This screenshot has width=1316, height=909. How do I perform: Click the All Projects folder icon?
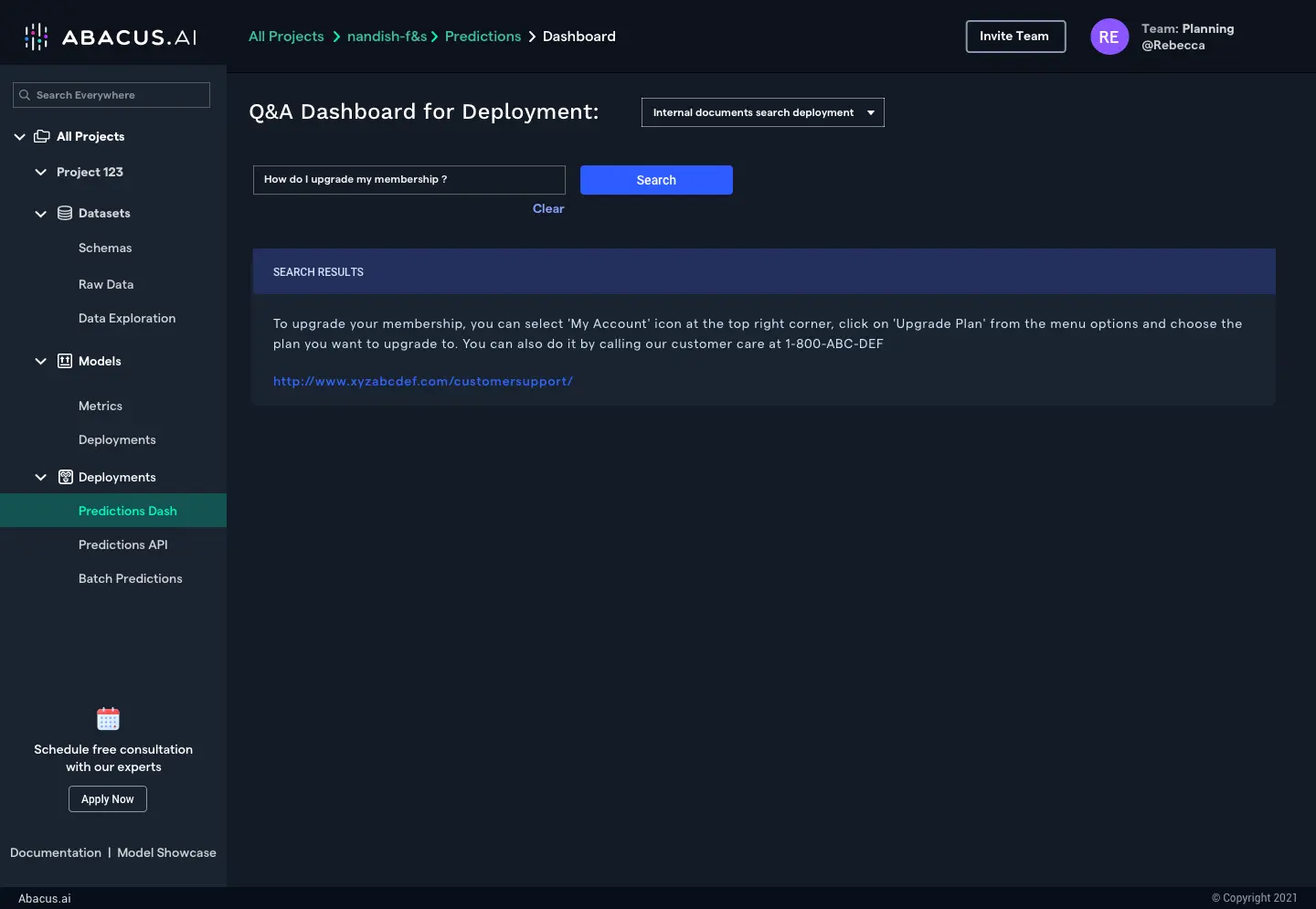pos(42,136)
